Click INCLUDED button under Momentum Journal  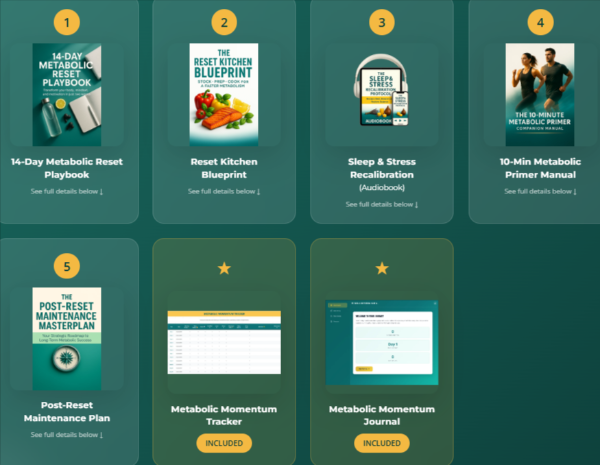[x=382, y=443]
